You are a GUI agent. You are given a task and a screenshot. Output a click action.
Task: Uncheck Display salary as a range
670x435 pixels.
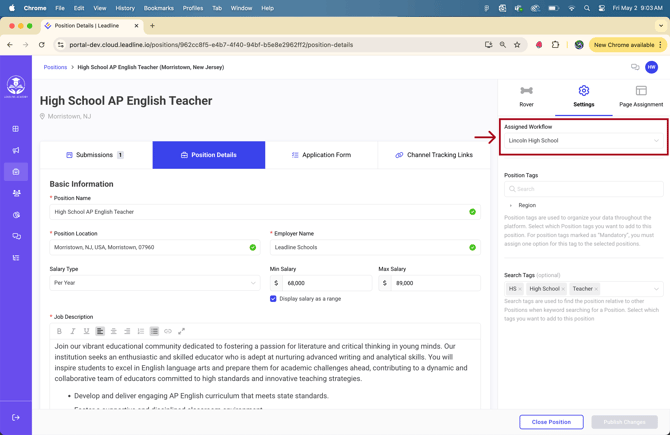click(273, 299)
